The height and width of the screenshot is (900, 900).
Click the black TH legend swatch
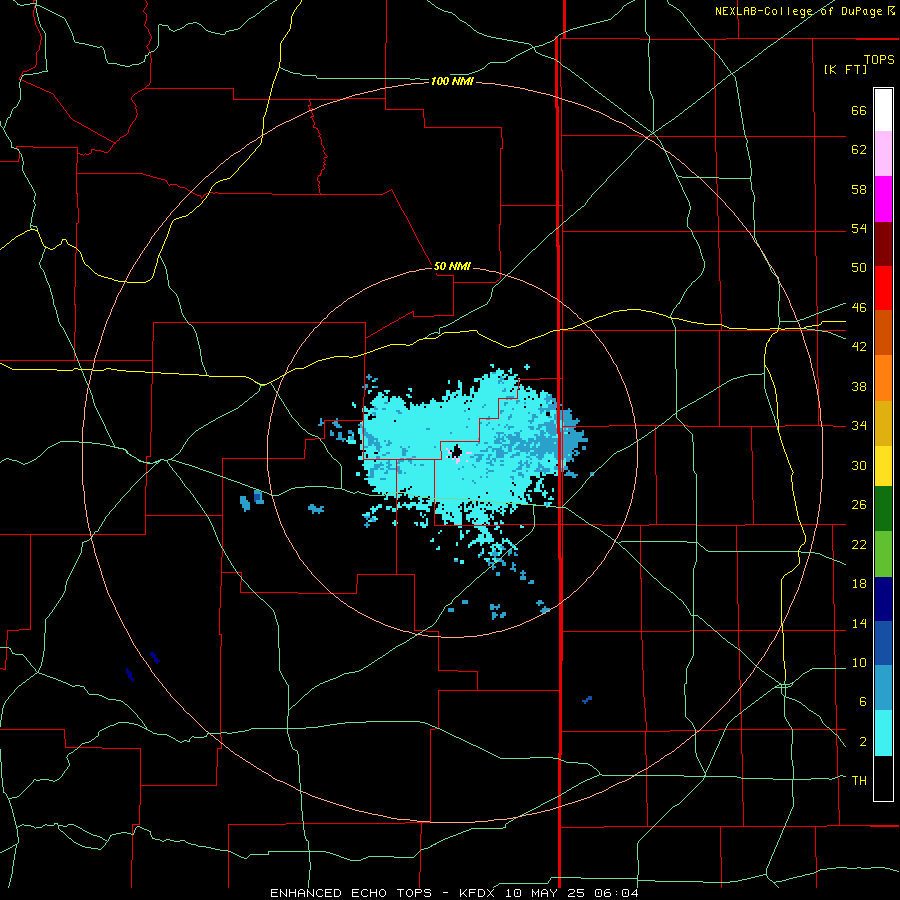click(883, 778)
